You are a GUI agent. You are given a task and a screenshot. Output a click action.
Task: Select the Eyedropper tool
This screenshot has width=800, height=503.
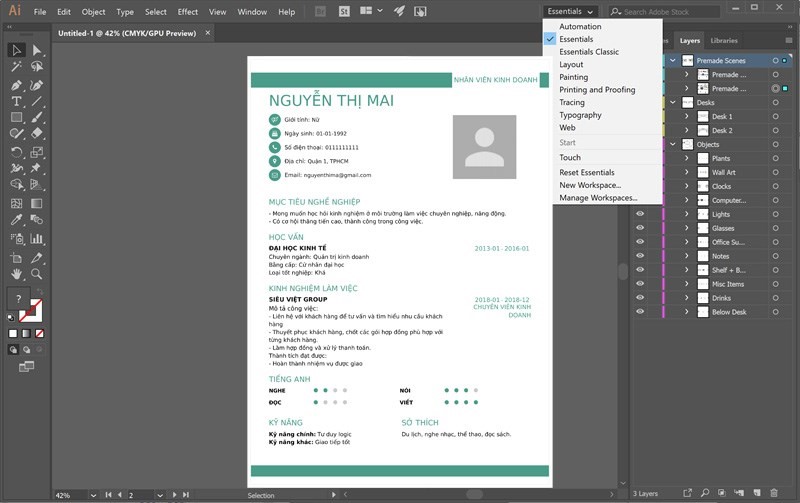(16, 219)
